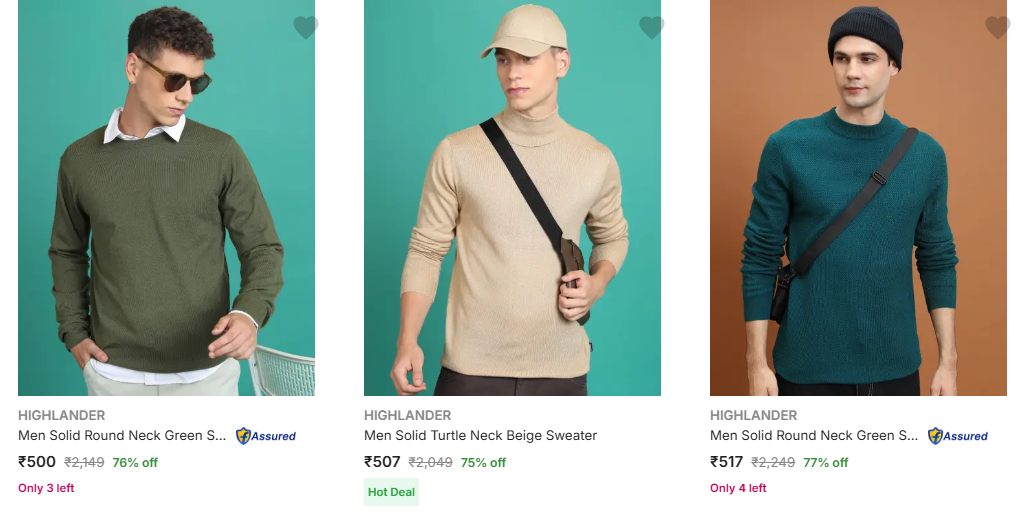Screen dimensions: 1030x513
Task: Open first Men Solid Round Neck Green title
Action: click(122, 436)
